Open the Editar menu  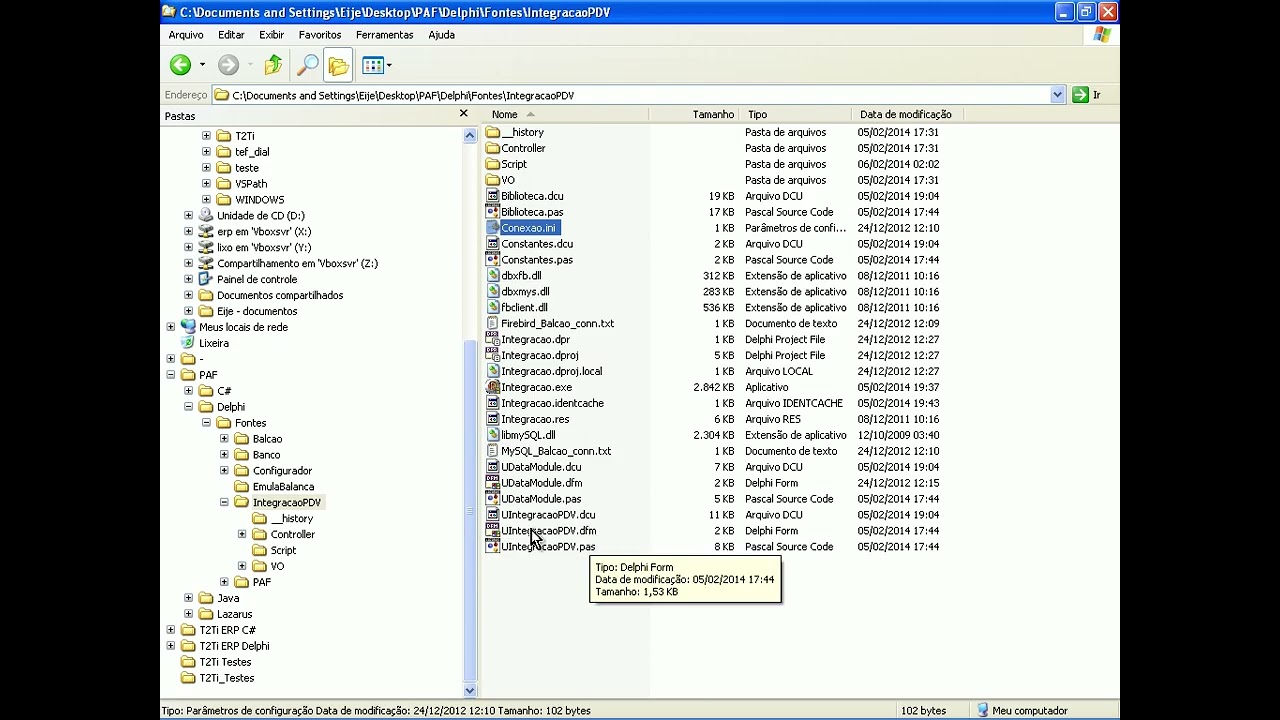click(231, 35)
